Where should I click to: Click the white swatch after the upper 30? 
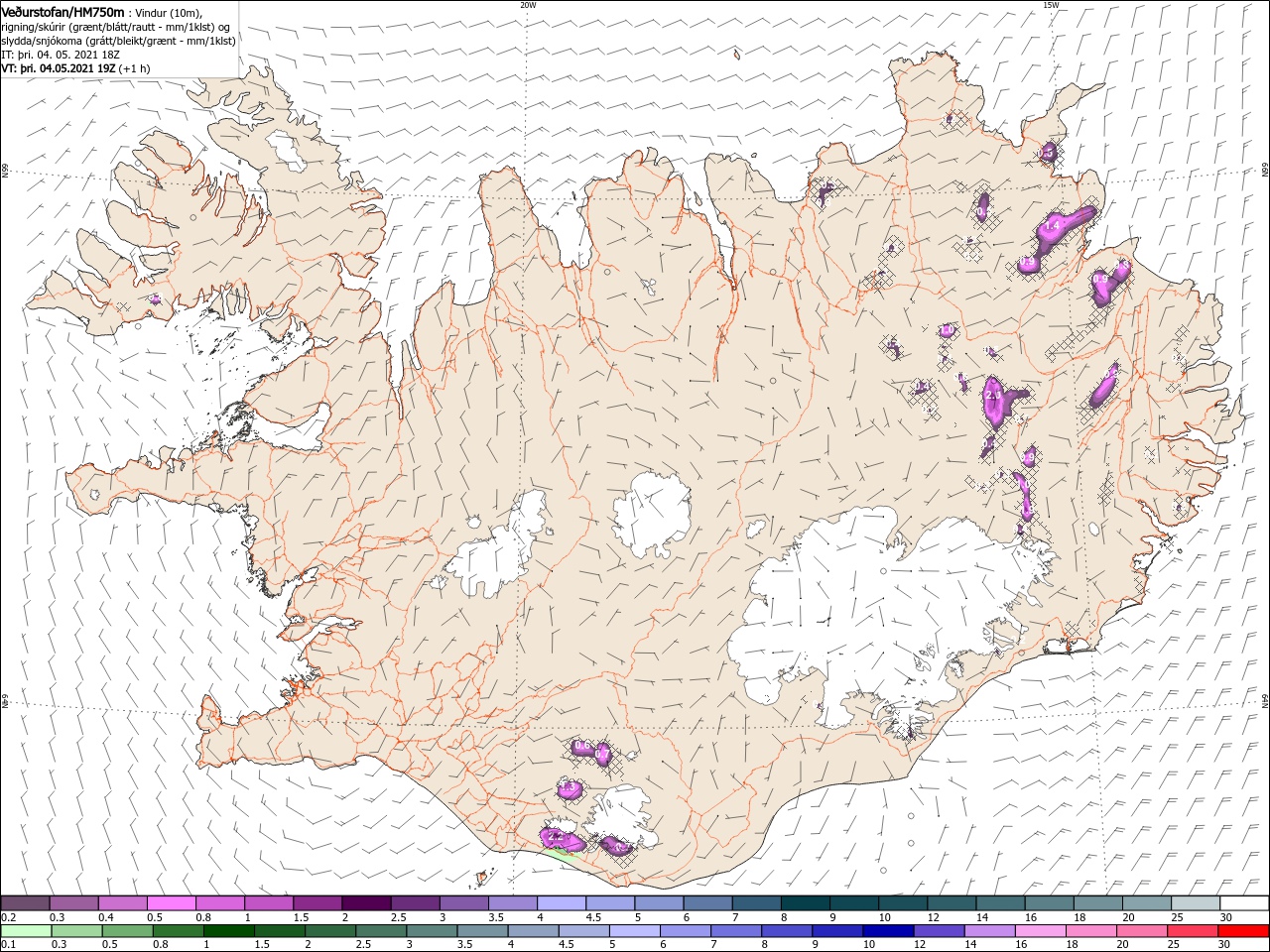point(1246,903)
